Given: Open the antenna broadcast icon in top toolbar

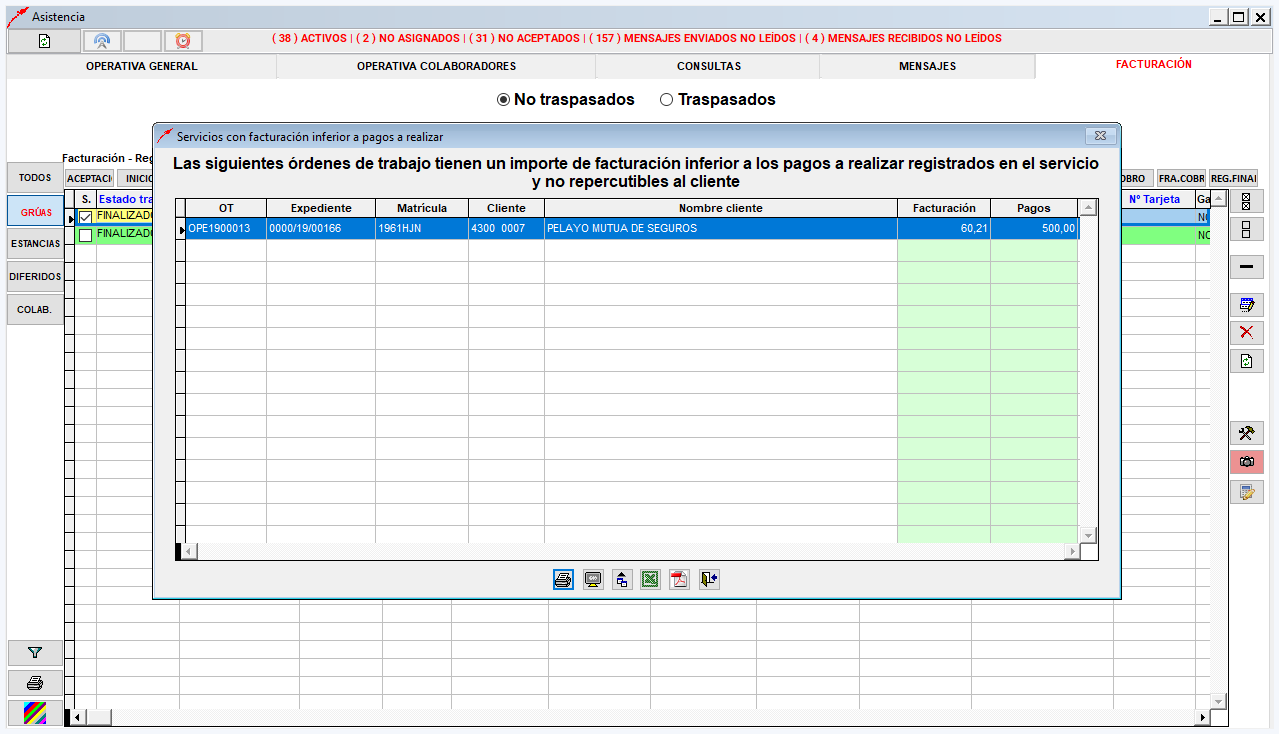Looking at the screenshot, I should (102, 41).
